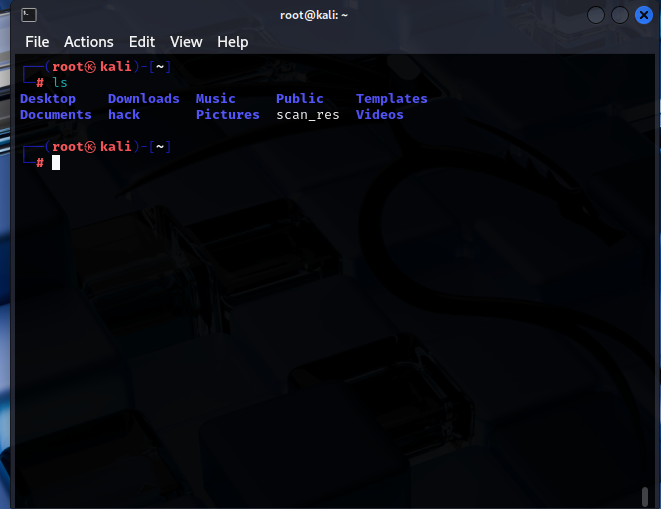
Task: Open the View menu
Action: click(186, 42)
